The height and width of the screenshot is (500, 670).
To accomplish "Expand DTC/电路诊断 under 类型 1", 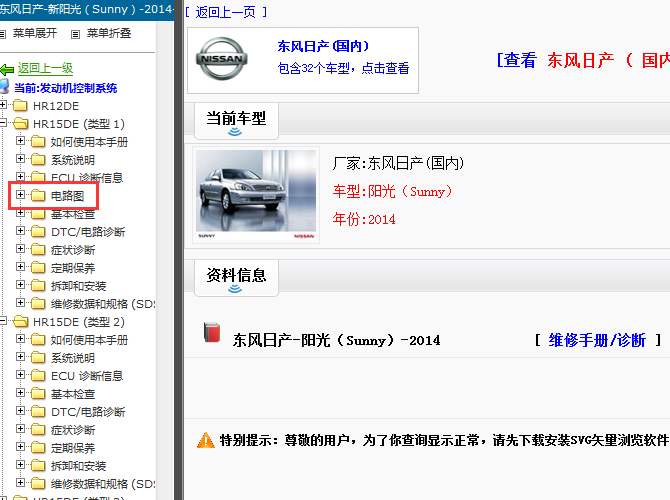I will pyautogui.click(x=20, y=231).
